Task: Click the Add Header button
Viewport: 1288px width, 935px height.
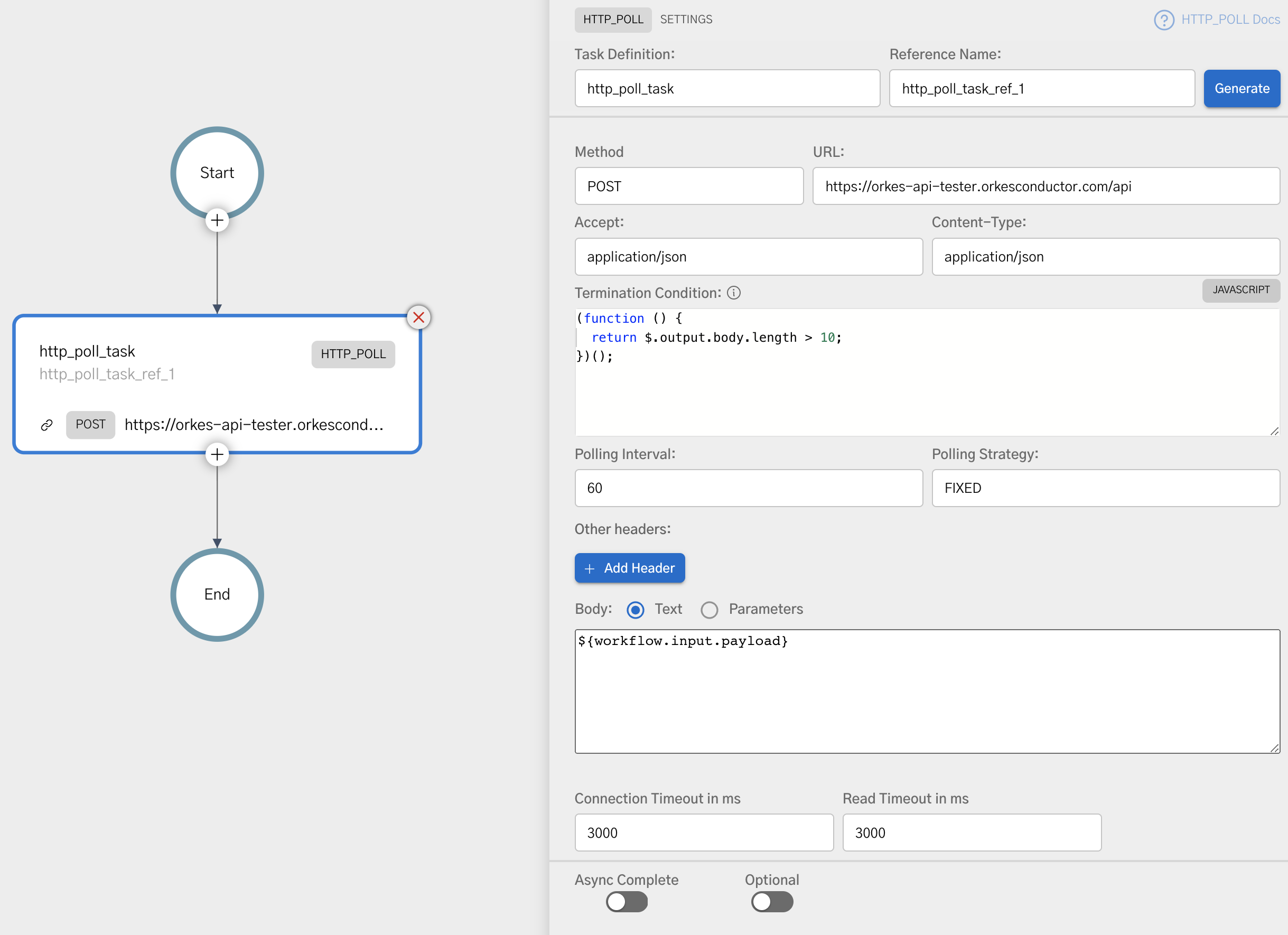Action: click(630, 568)
